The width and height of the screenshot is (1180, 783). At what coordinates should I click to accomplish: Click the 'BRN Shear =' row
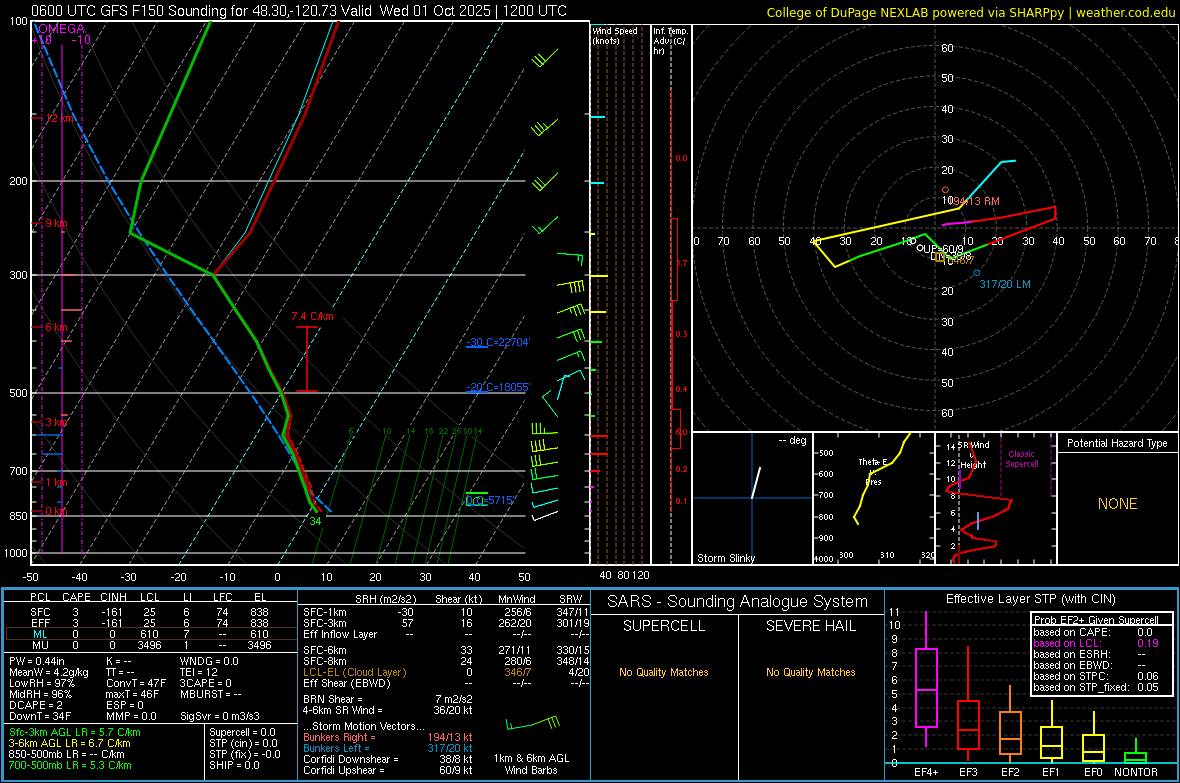tap(388, 699)
